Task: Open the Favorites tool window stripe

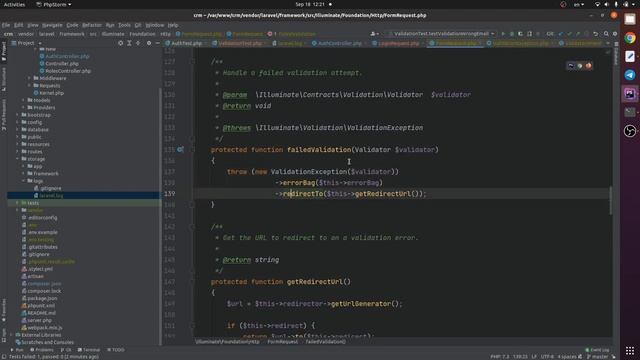Action: point(4,310)
